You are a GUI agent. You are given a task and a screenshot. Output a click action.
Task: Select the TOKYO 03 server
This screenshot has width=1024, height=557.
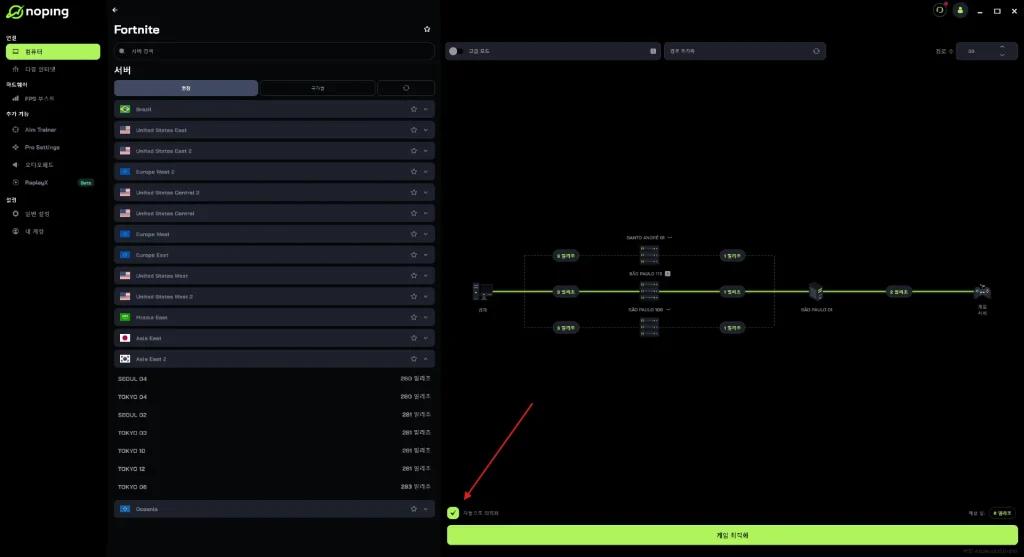pos(274,433)
